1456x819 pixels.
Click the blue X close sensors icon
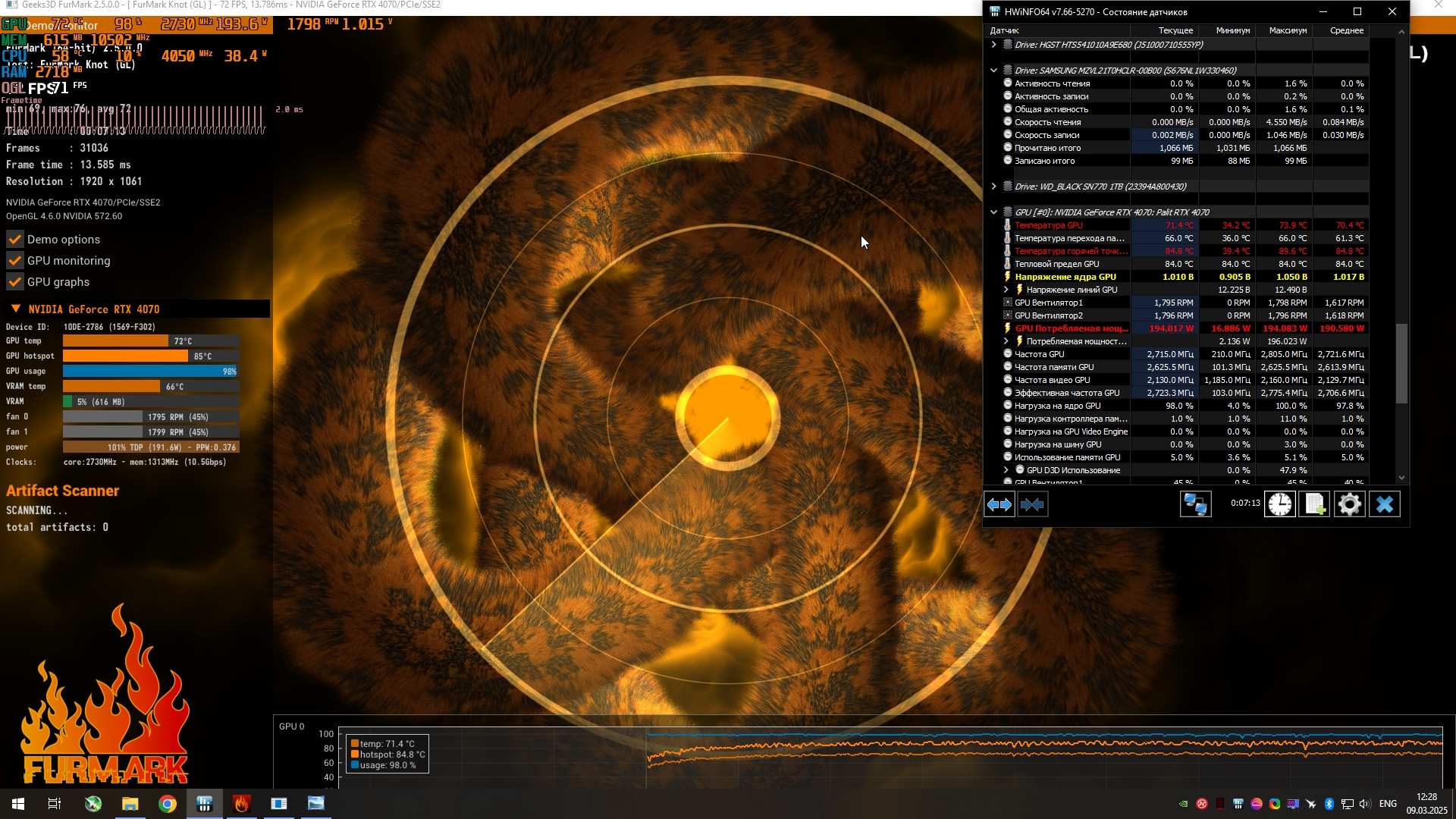[x=1385, y=504]
